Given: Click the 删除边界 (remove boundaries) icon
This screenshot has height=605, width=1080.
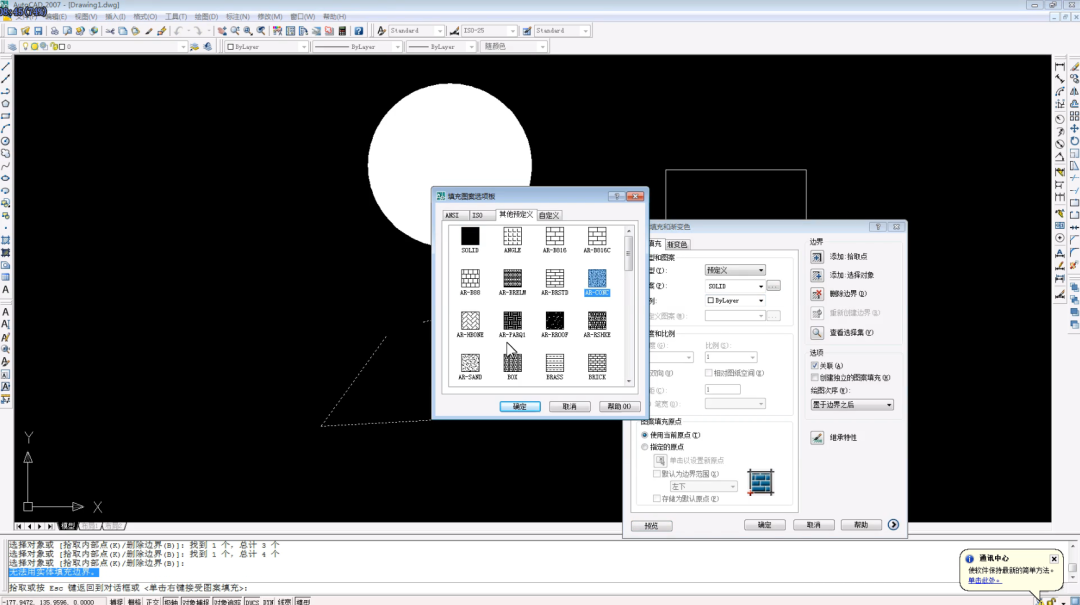Looking at the screenshot, I should click(817, 294).
